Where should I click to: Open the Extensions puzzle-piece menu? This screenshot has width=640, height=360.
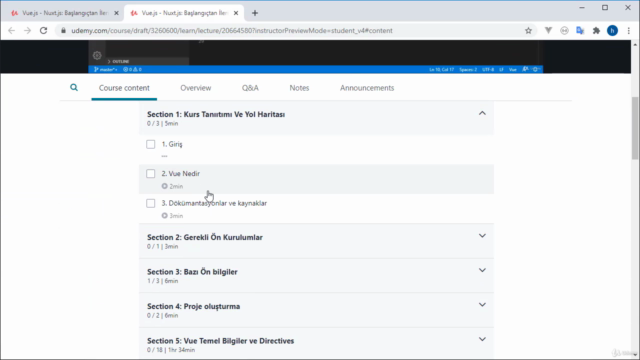[x=596, y=31]
